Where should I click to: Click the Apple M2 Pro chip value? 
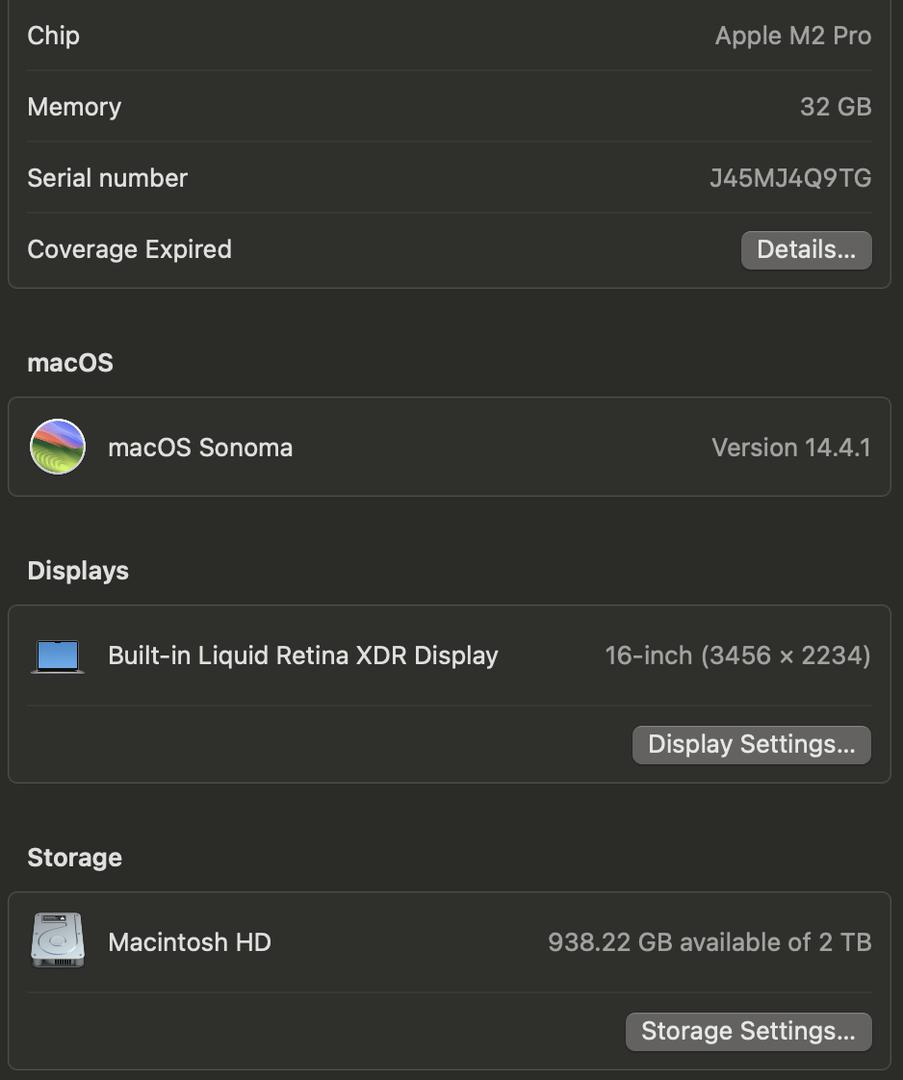pyautogui.click(x=793, y=36)
